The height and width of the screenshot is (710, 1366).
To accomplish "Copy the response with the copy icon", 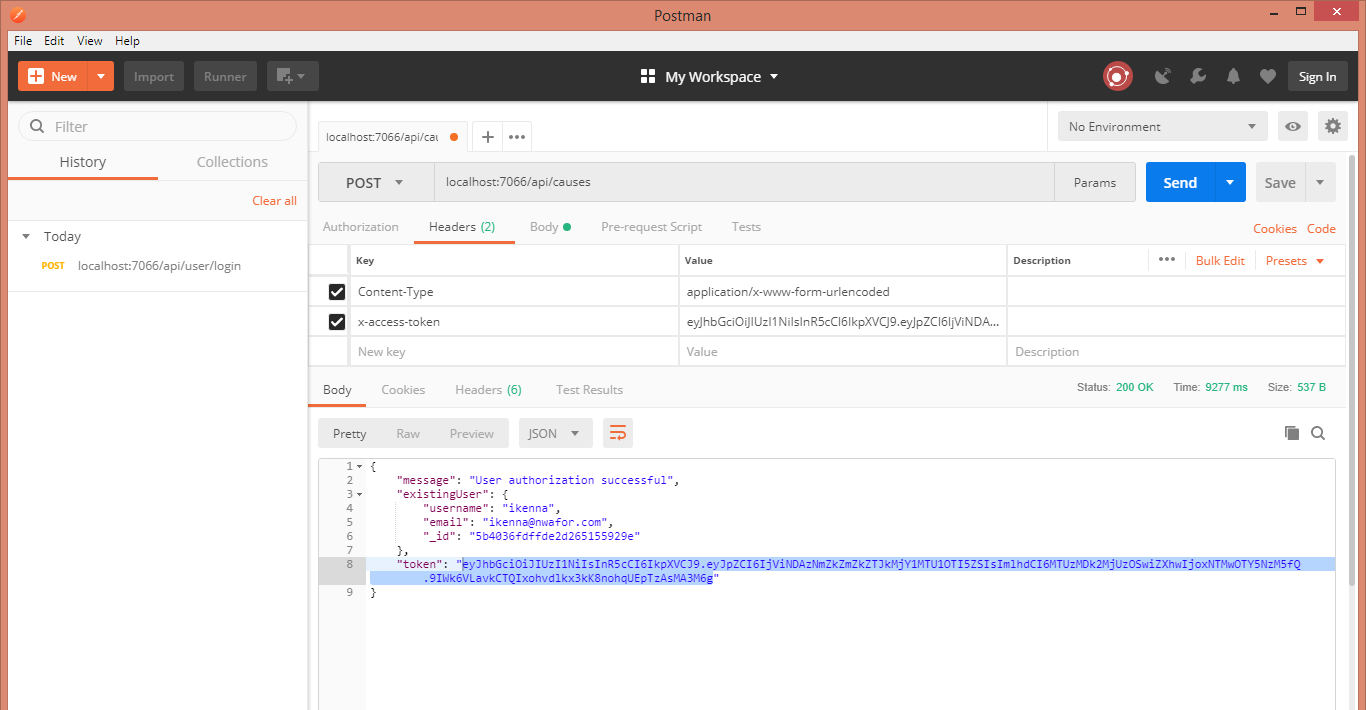I will point(1291,432).
